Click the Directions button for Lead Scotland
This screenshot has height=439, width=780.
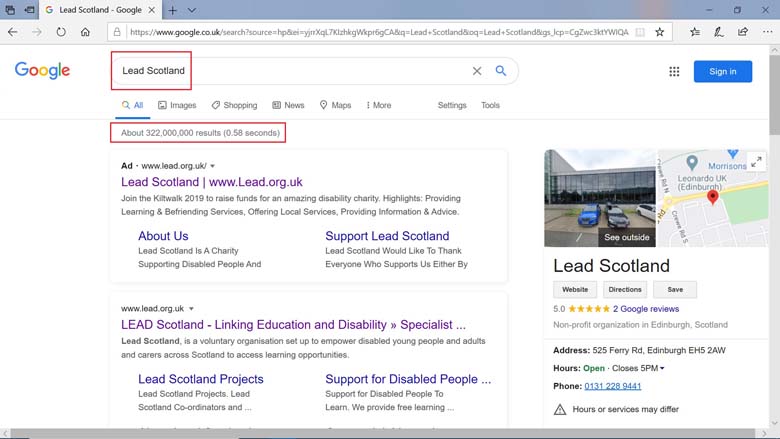(x=625, y=290)
